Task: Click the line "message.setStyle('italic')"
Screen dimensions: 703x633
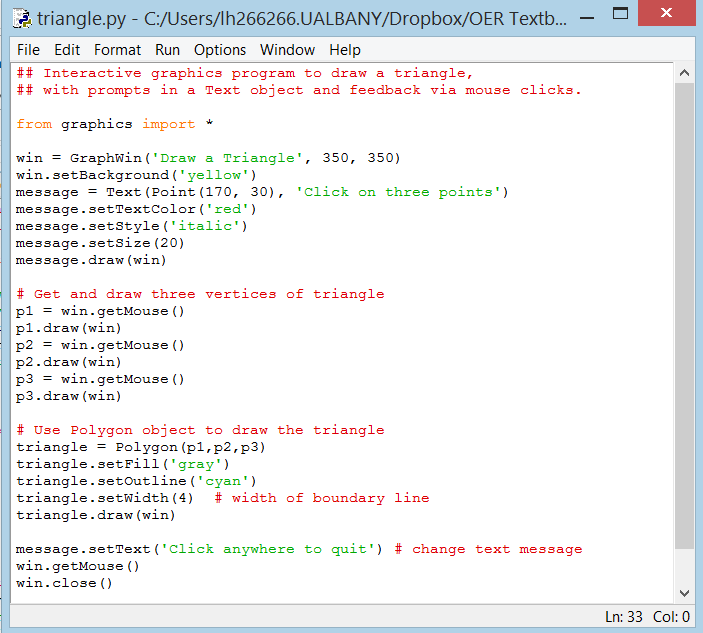Action: click(x=131, y=226)
